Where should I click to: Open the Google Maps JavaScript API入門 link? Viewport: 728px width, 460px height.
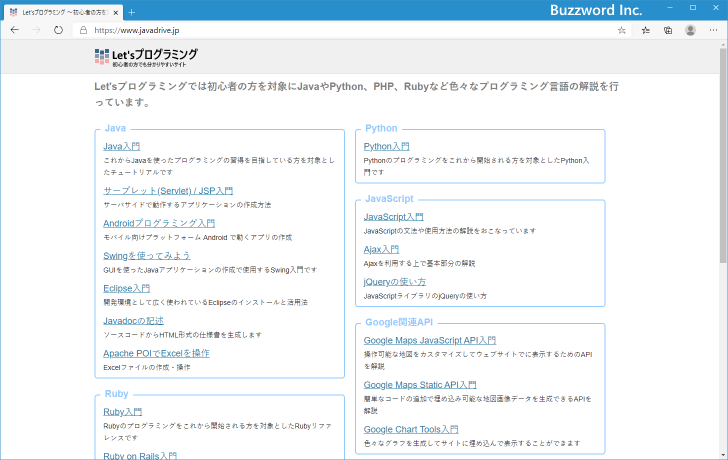tap(430, 340)
